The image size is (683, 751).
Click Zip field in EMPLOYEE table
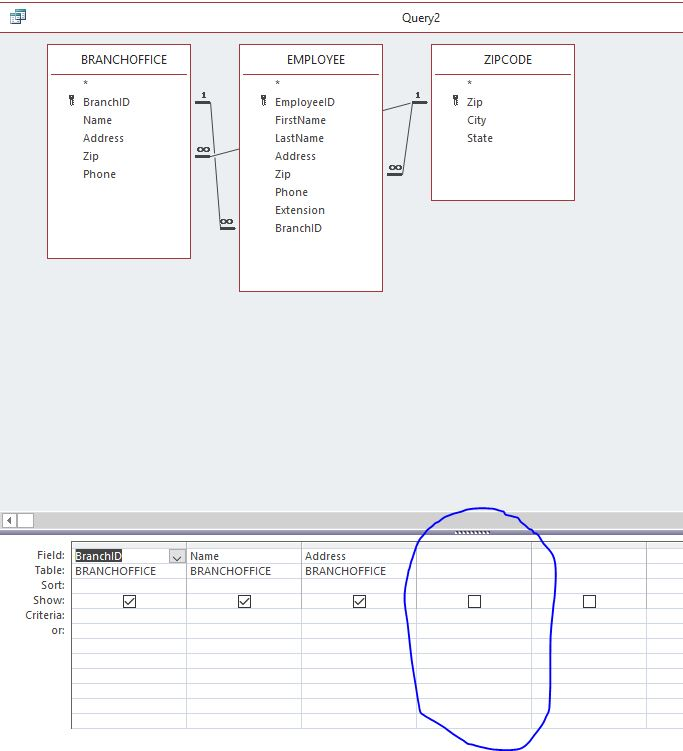[283, 174]
